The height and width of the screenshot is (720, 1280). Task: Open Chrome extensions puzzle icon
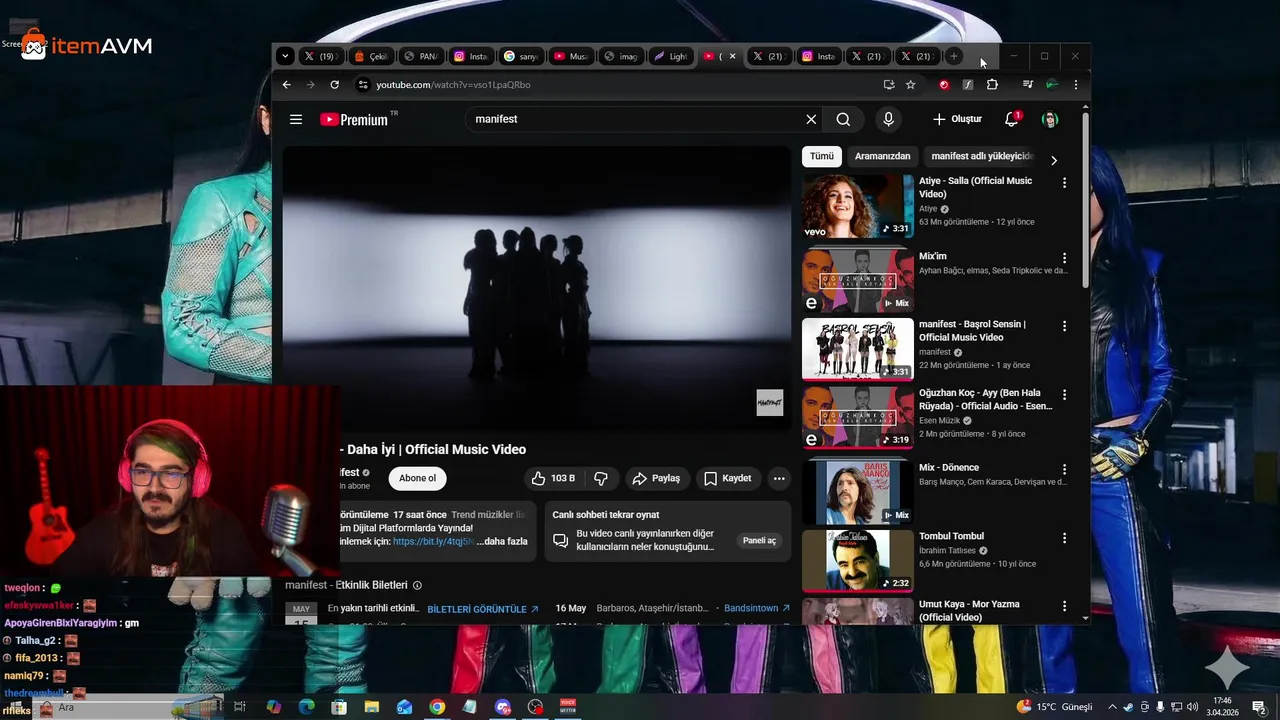point(992,85)
